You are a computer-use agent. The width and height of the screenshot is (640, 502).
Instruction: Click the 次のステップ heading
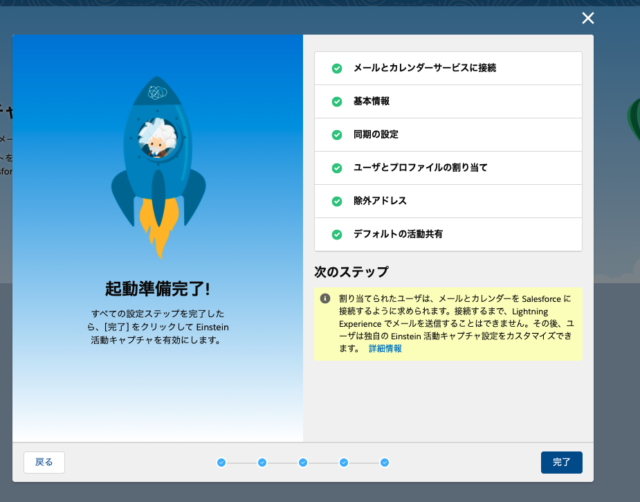(x=351, y=272)
